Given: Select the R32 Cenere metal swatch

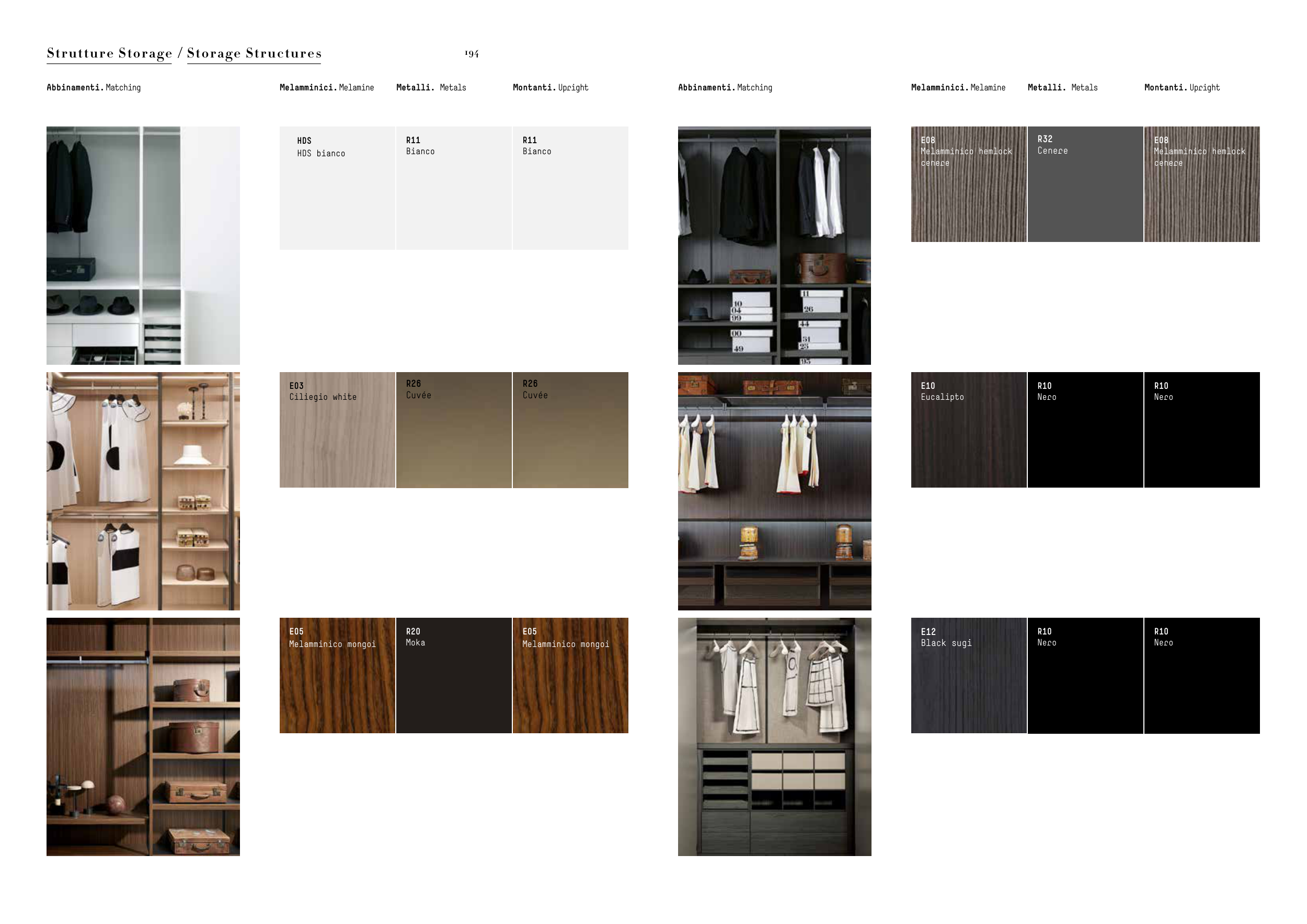Looking at the screenshot, I should point(1085,184).
